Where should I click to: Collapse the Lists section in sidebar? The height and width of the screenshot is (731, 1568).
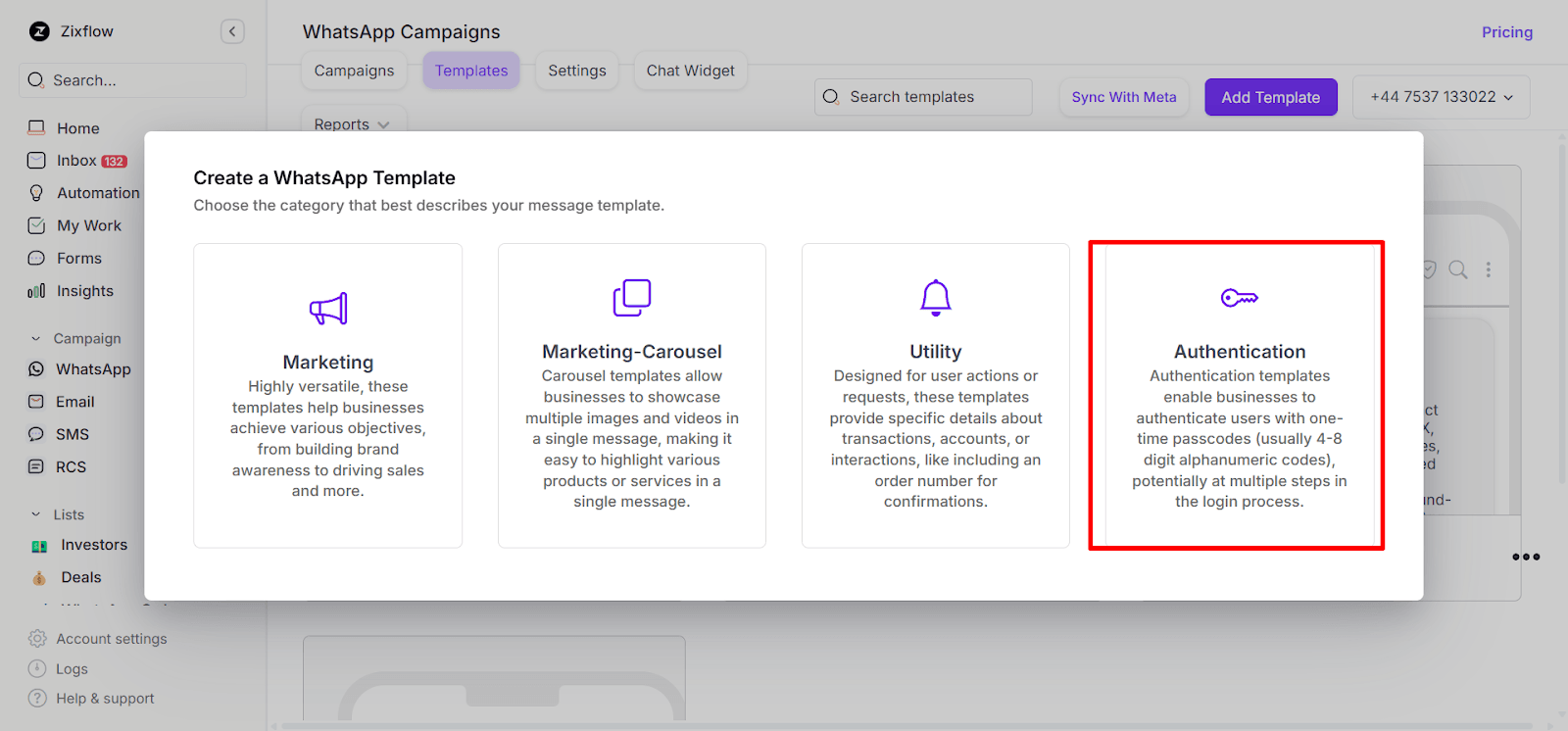pos(36,514)
